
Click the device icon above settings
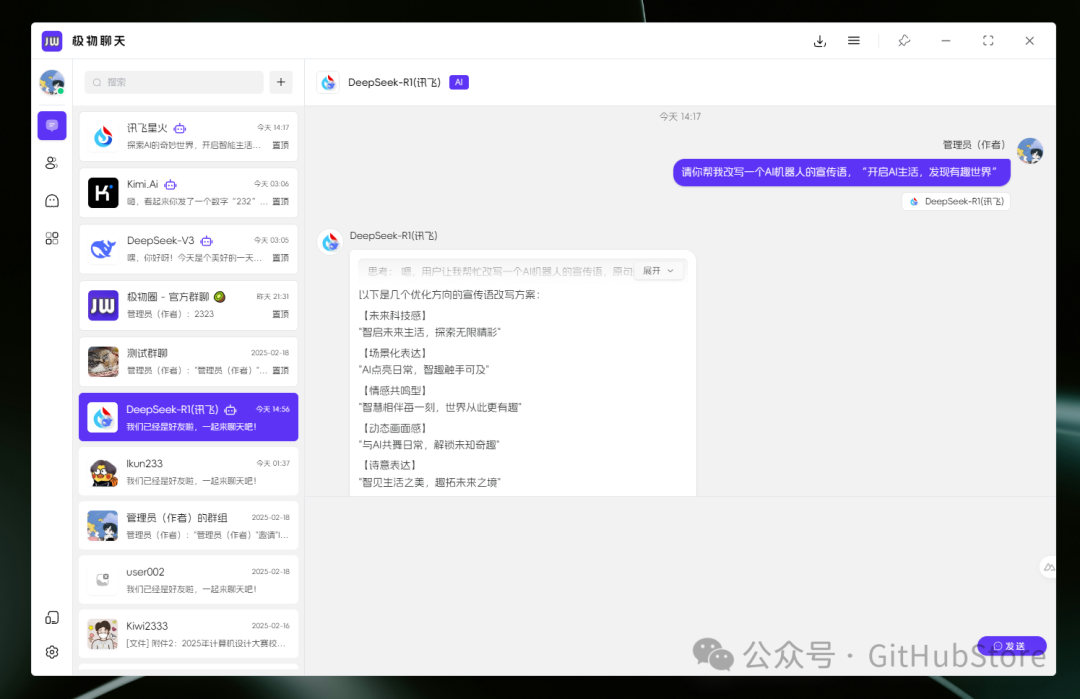pos(52,618)
